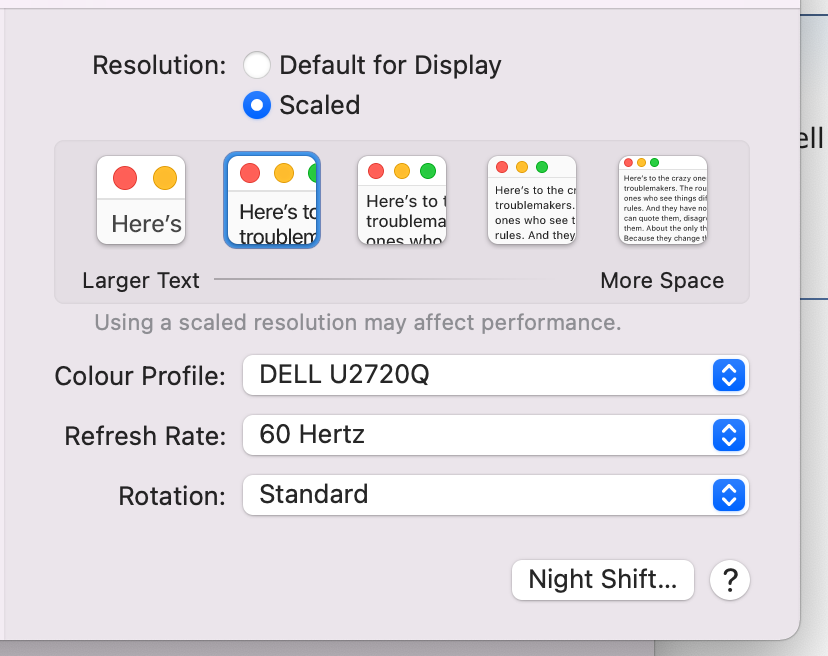Screen dimensions: 828x656
Task: Pick the middle scaled resolution thumbnail
Action: tap(402, 200)
